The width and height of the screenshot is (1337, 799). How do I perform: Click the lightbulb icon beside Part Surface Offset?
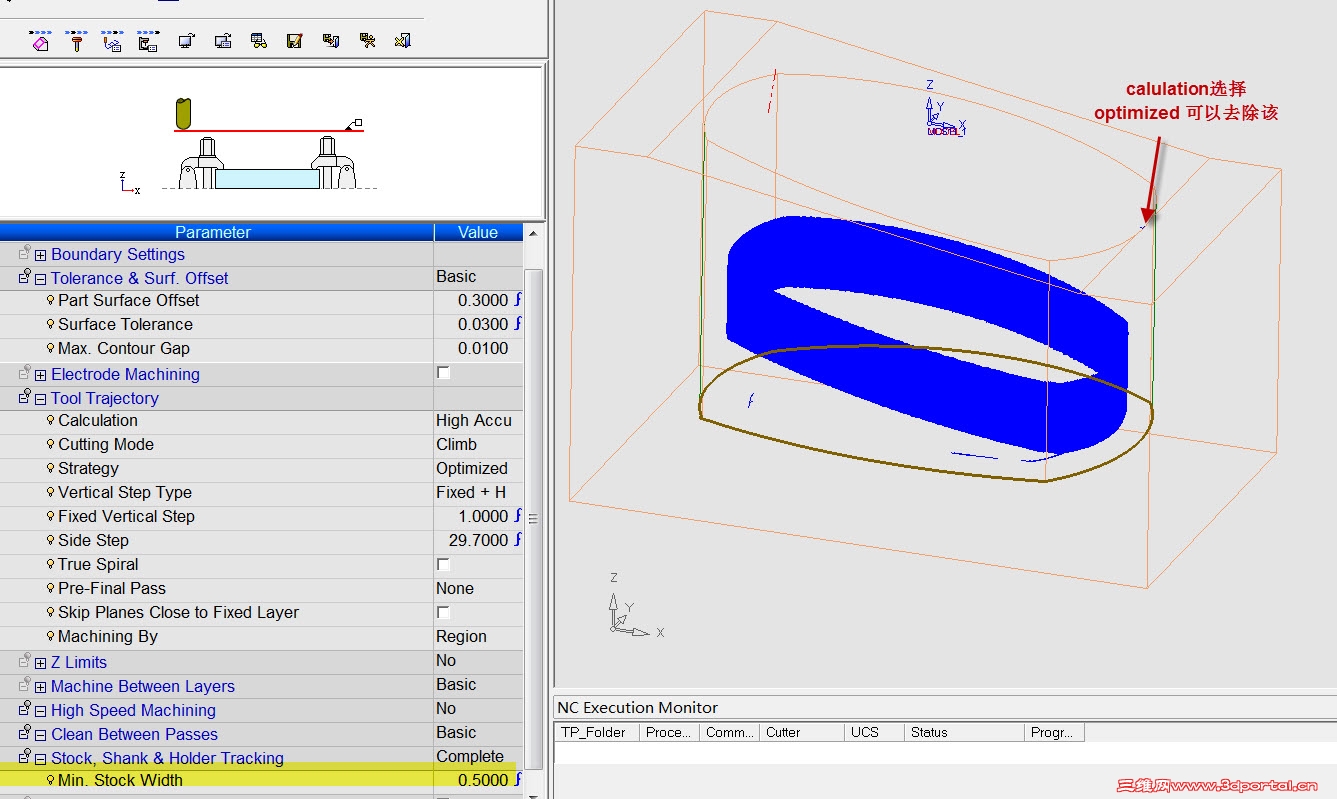pos(50,300)
